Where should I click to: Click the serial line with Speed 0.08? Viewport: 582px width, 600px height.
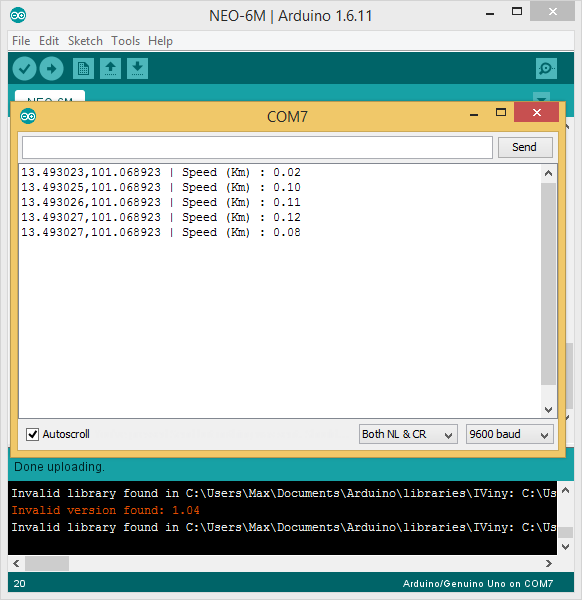161,232
